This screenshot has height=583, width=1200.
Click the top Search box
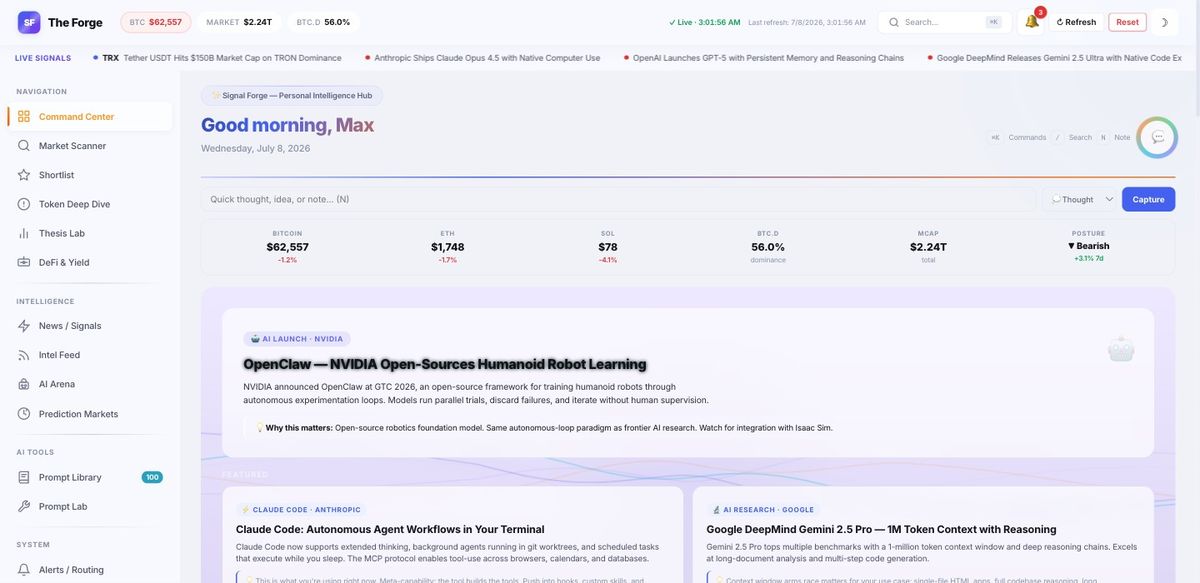point(945,22)
